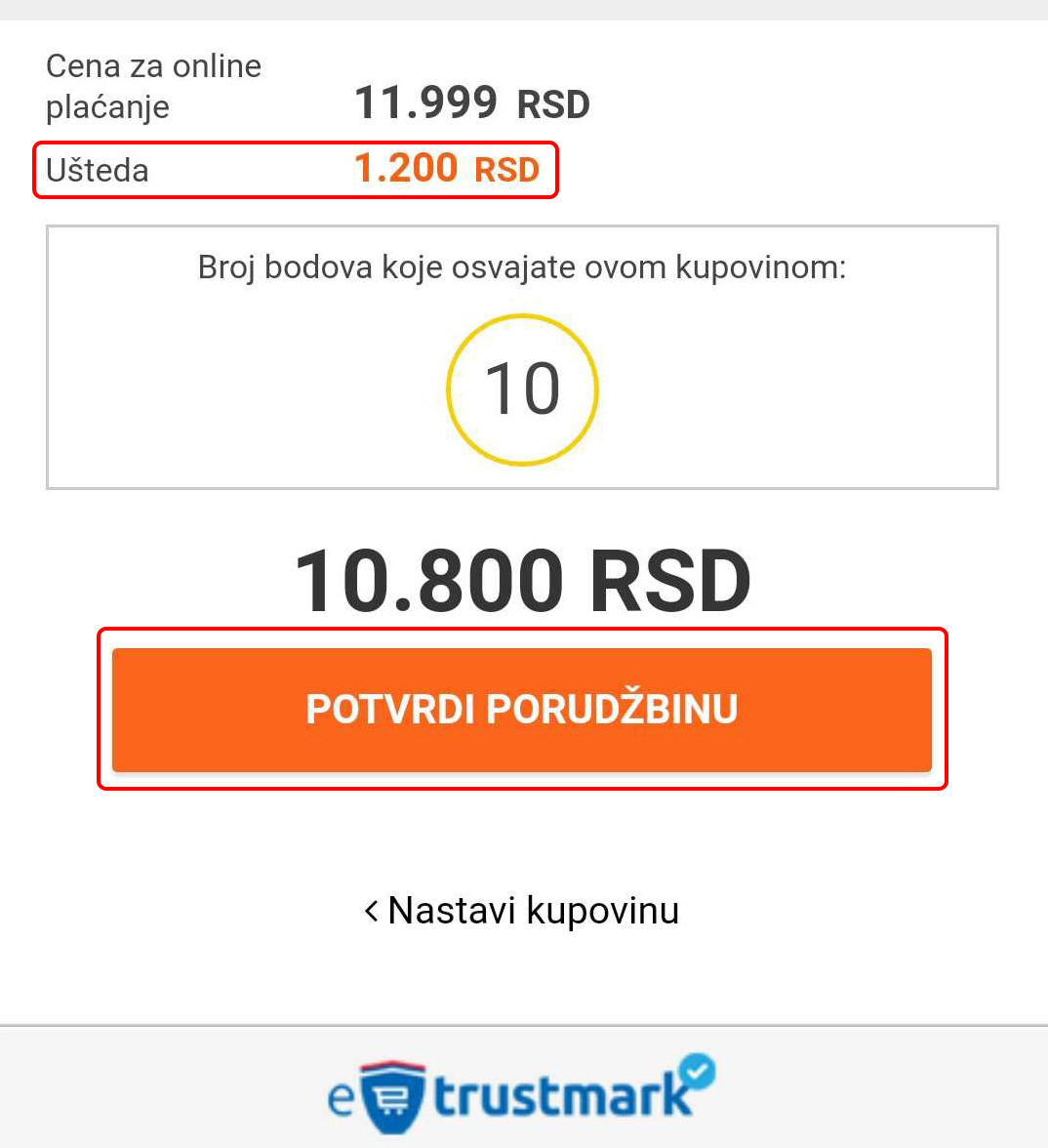Click the total price 10.800 RSD
Screen dimensions: 1048x1148
(522, 582)
